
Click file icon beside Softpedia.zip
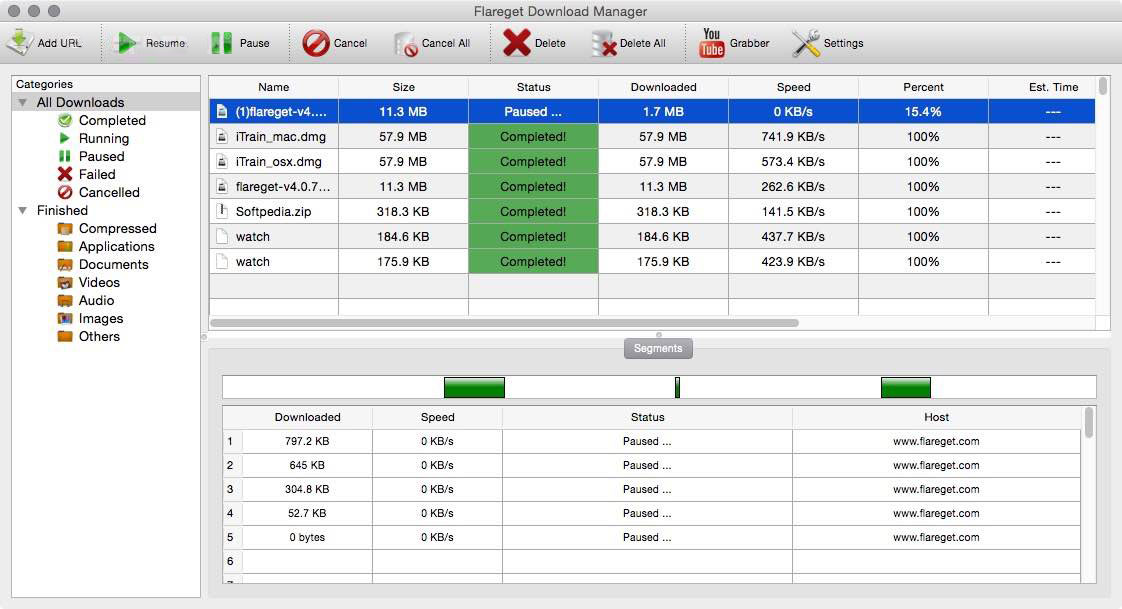[x=223, y=211]
